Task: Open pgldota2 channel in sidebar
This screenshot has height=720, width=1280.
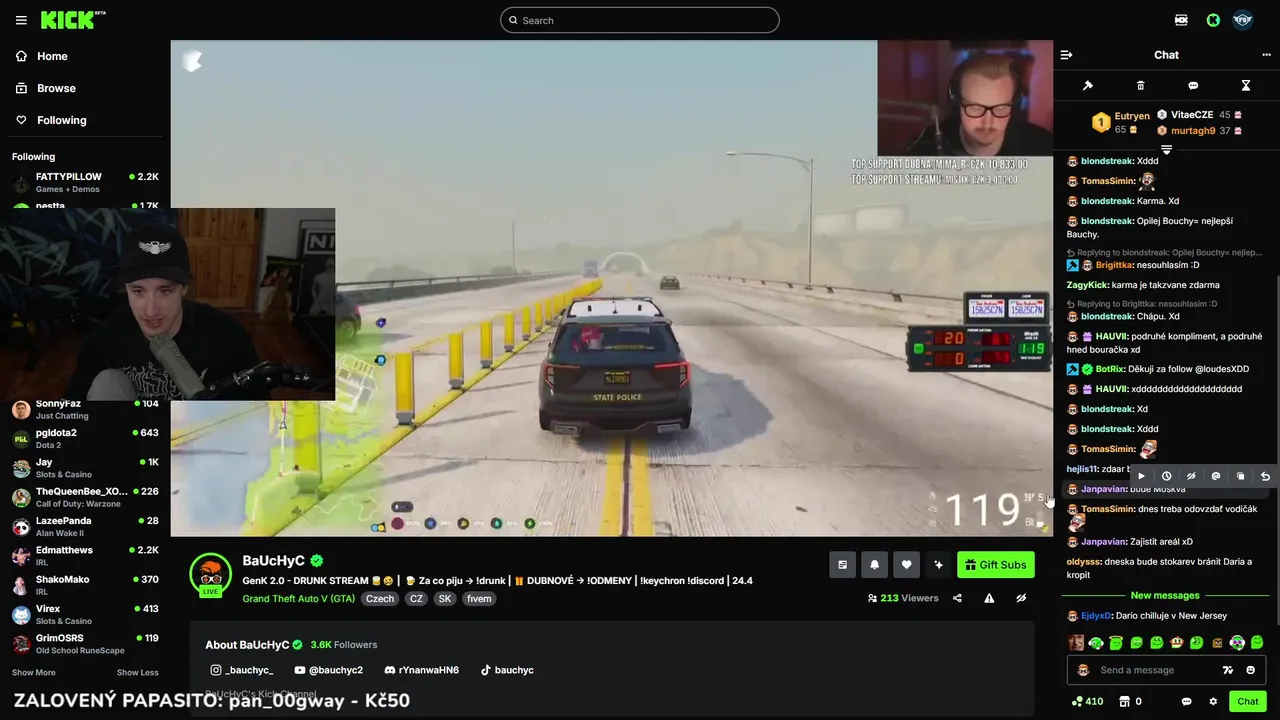Action: tap(85, 439)
